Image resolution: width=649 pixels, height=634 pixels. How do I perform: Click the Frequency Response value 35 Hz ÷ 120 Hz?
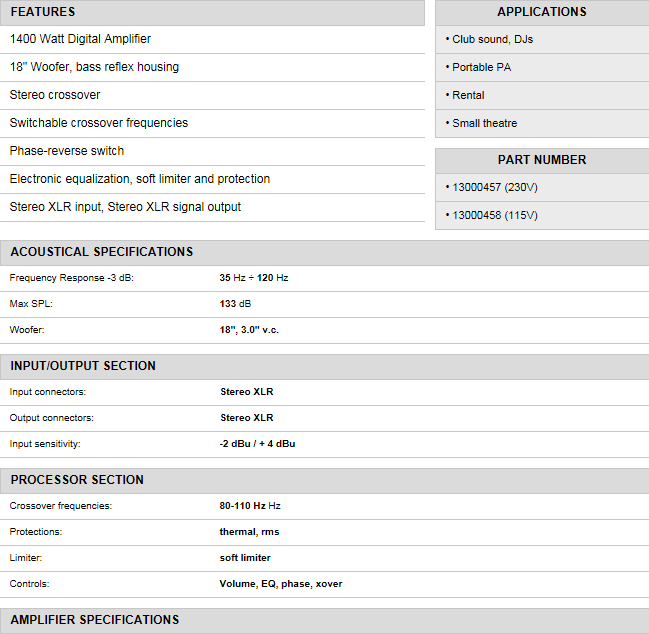[x=254, y=277]
